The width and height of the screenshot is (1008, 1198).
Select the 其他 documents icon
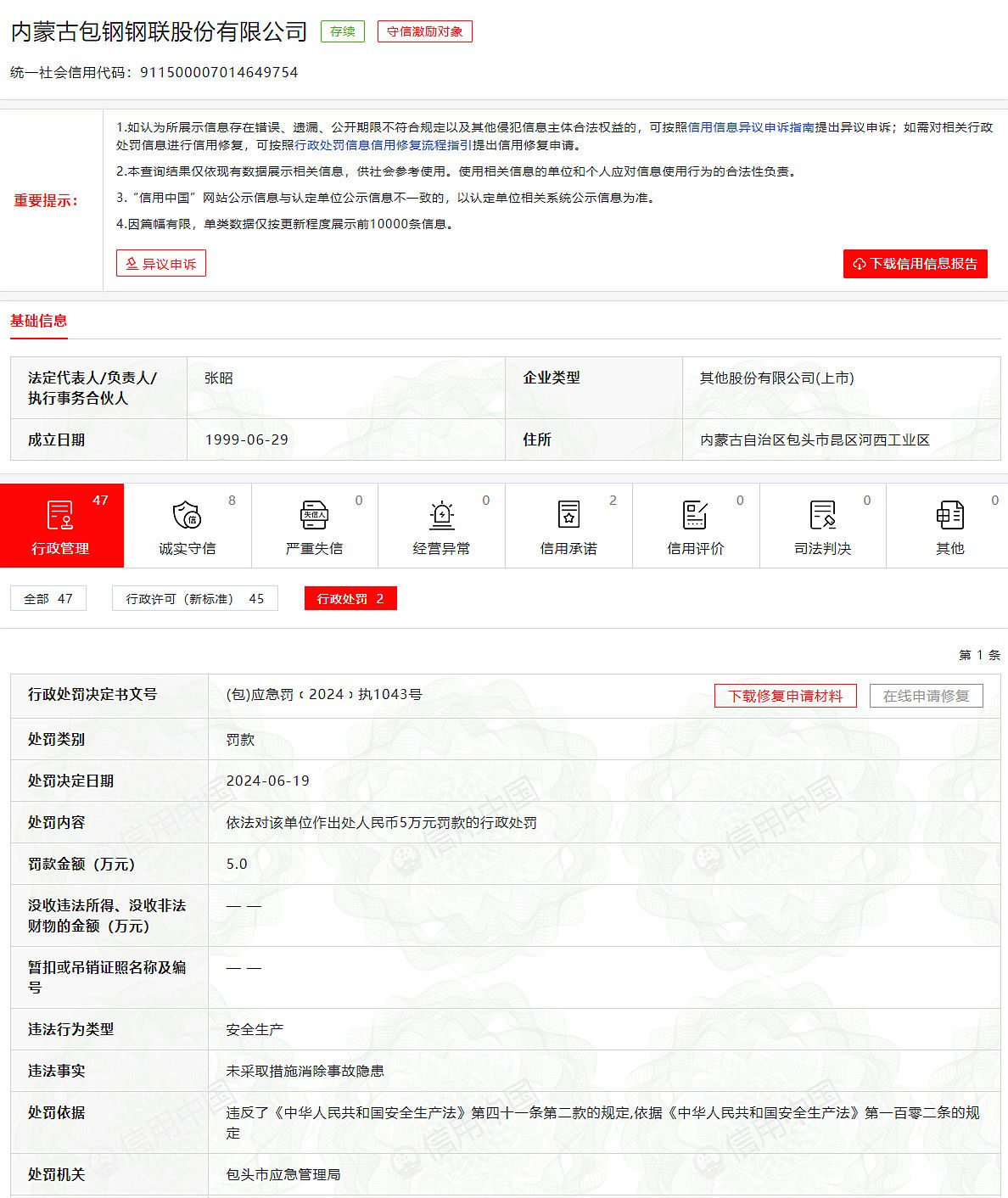click(949, 515)
